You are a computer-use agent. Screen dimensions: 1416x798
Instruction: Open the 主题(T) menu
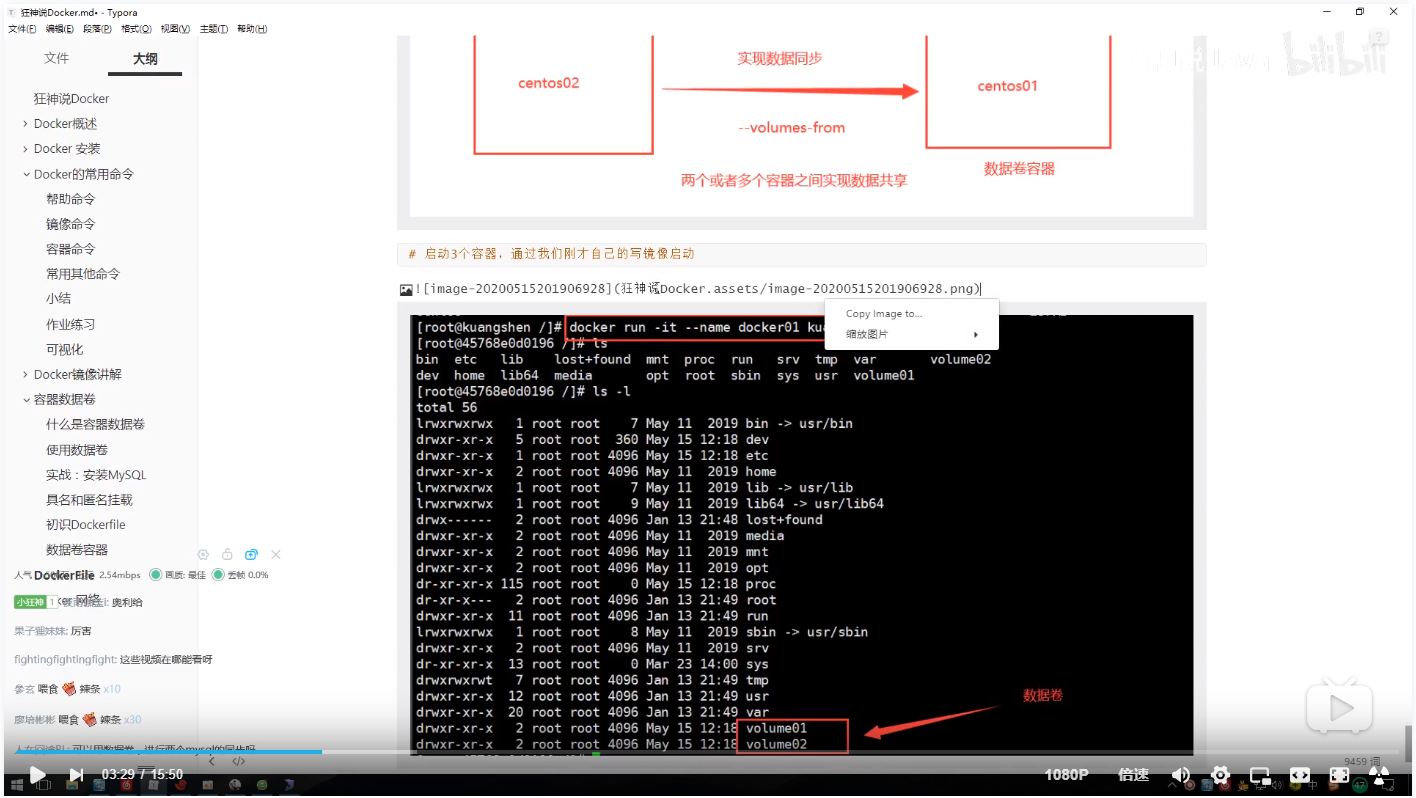(213, 29)
